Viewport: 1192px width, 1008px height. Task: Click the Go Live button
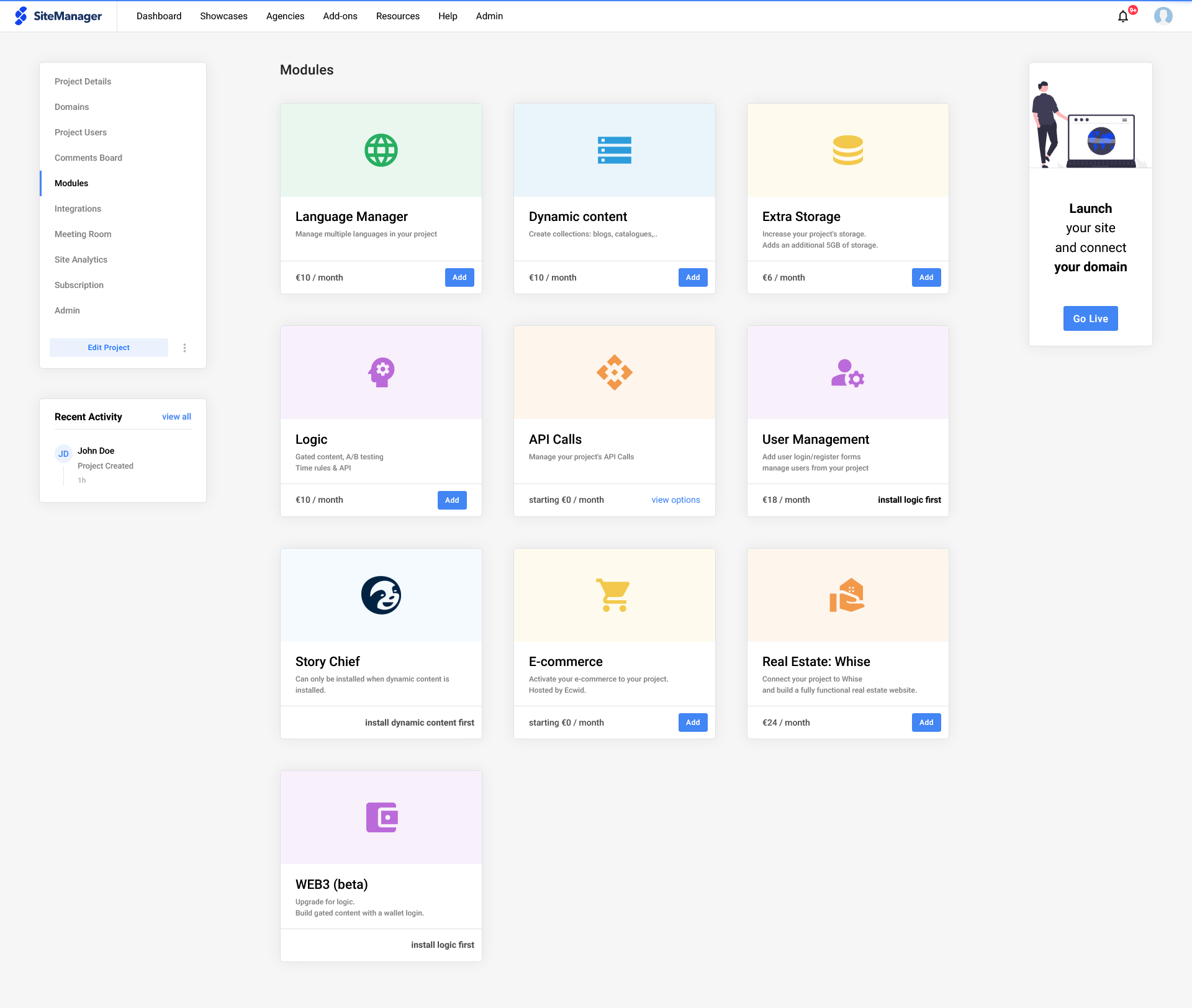coord(1090,318)
